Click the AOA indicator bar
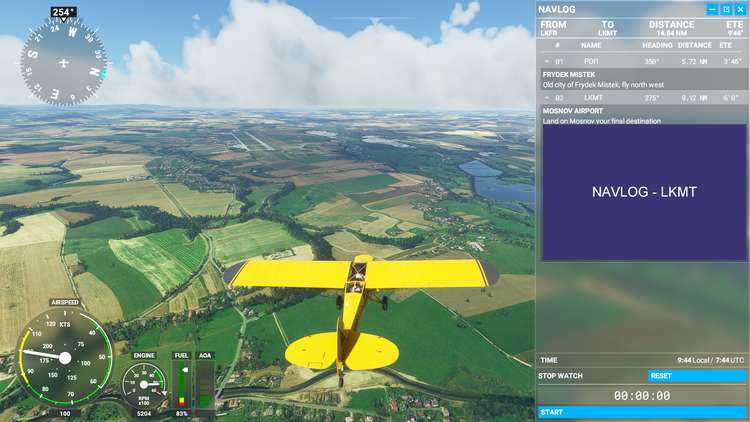This screenshot has width=750, height=422. (204, 385)
